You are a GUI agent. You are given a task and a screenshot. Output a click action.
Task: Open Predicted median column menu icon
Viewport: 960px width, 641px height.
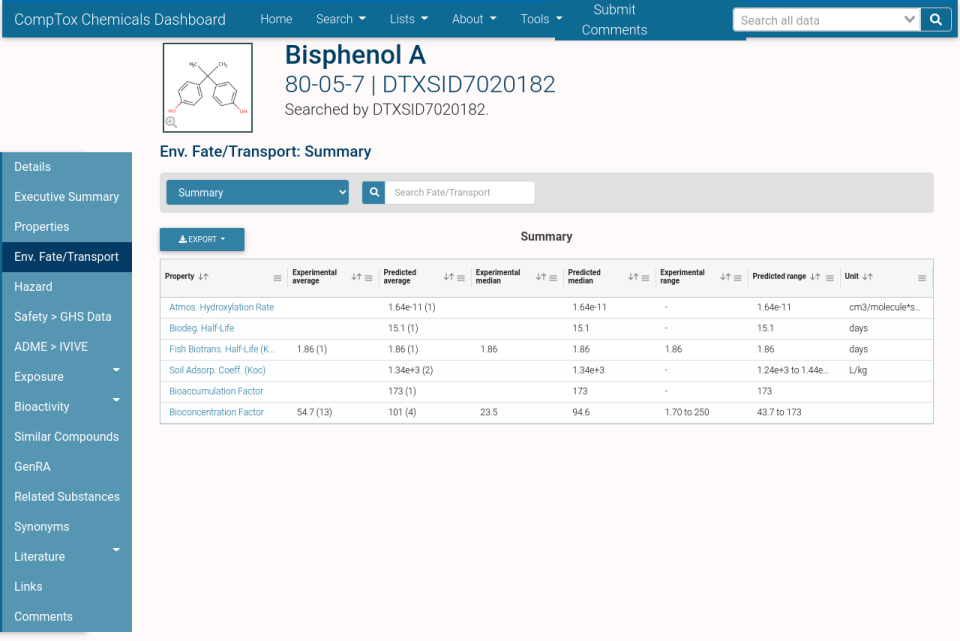(x=645, y=278)
